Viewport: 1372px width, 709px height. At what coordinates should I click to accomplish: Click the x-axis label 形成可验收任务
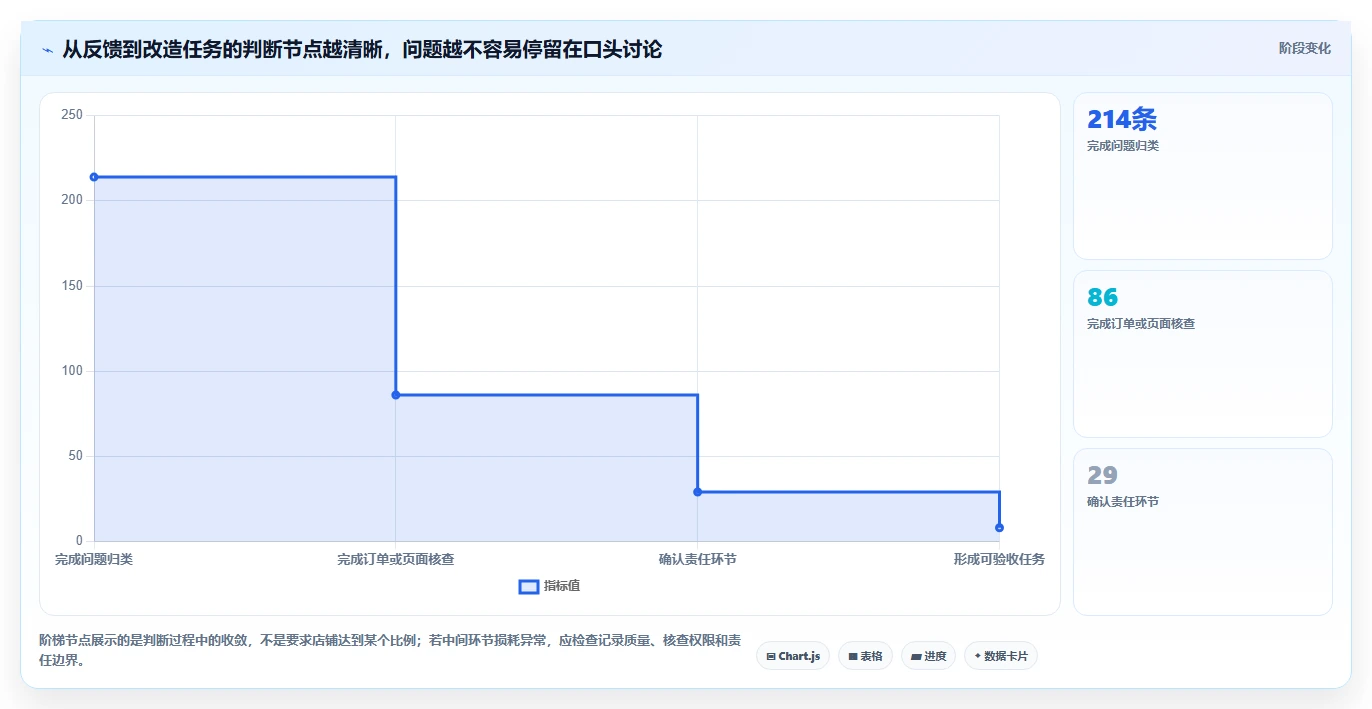pos(999,560)
